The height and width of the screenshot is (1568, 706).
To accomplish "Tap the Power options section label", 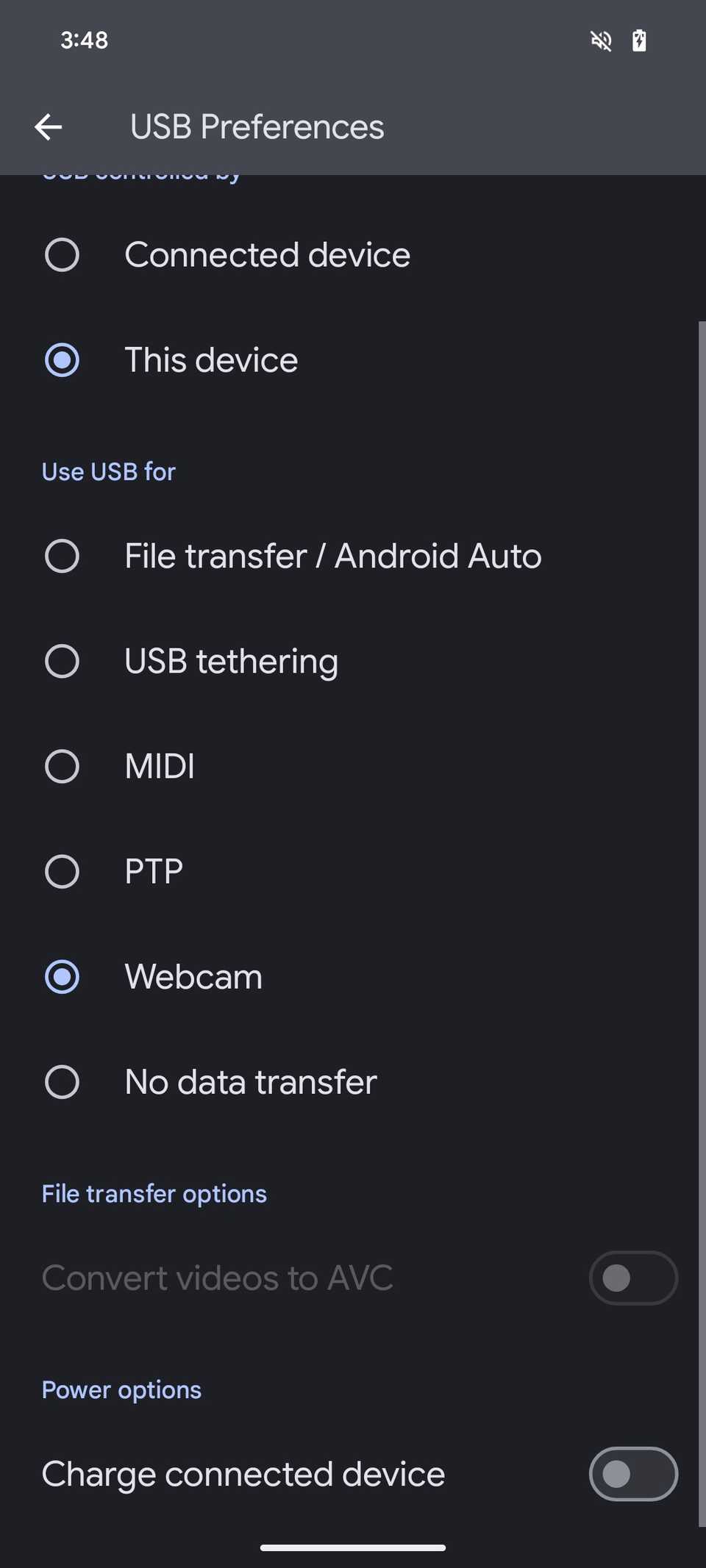I will click(121, 1389).
